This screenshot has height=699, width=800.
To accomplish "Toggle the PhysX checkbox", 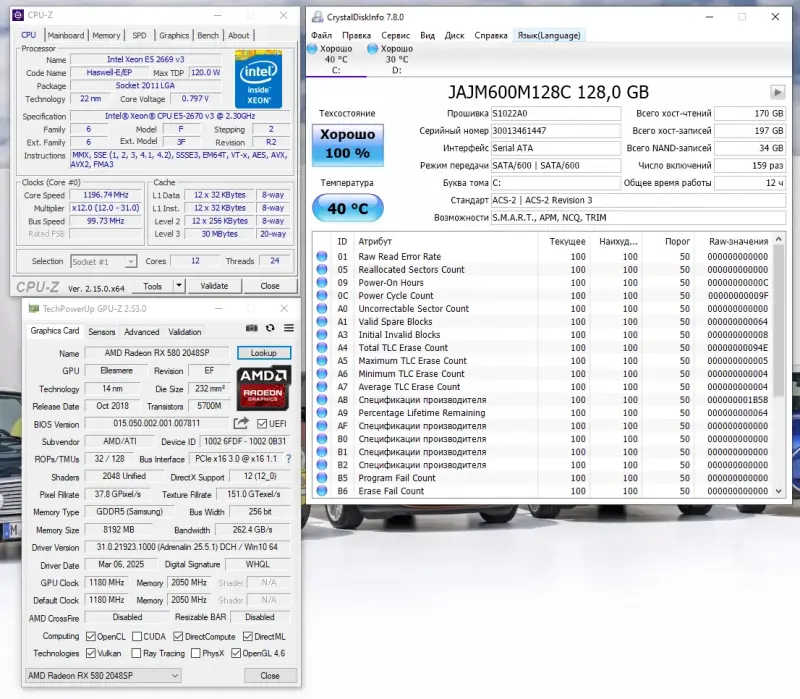I will (195, 653).
